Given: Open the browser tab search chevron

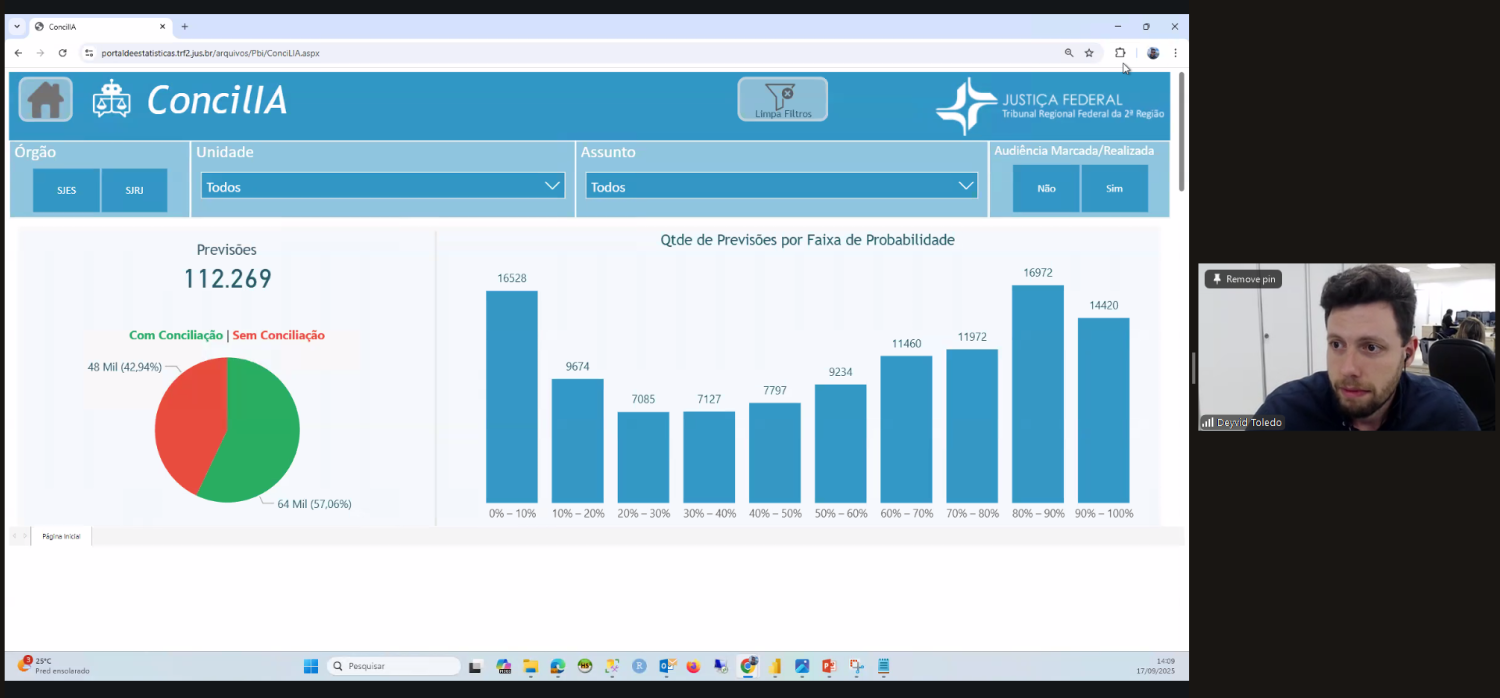Looking at the screenshot, I should pyautogui.click(x=17, y=26).
